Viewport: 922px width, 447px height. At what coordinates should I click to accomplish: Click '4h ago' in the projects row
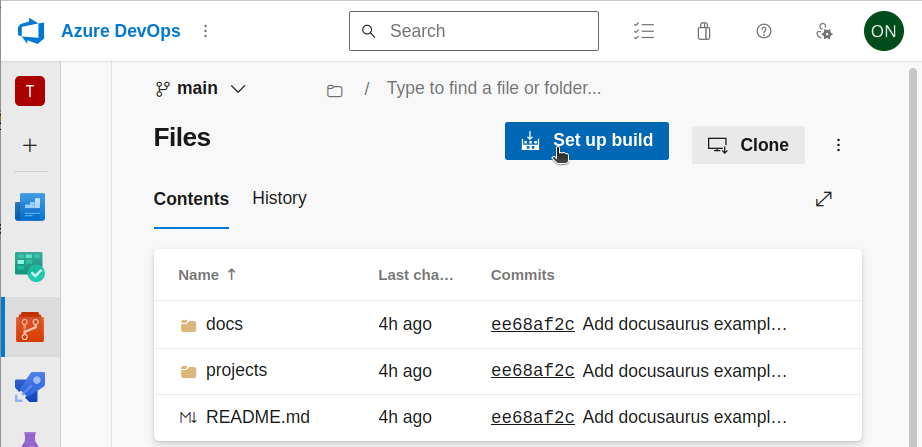pyautogui.click(x=405, y=371)
